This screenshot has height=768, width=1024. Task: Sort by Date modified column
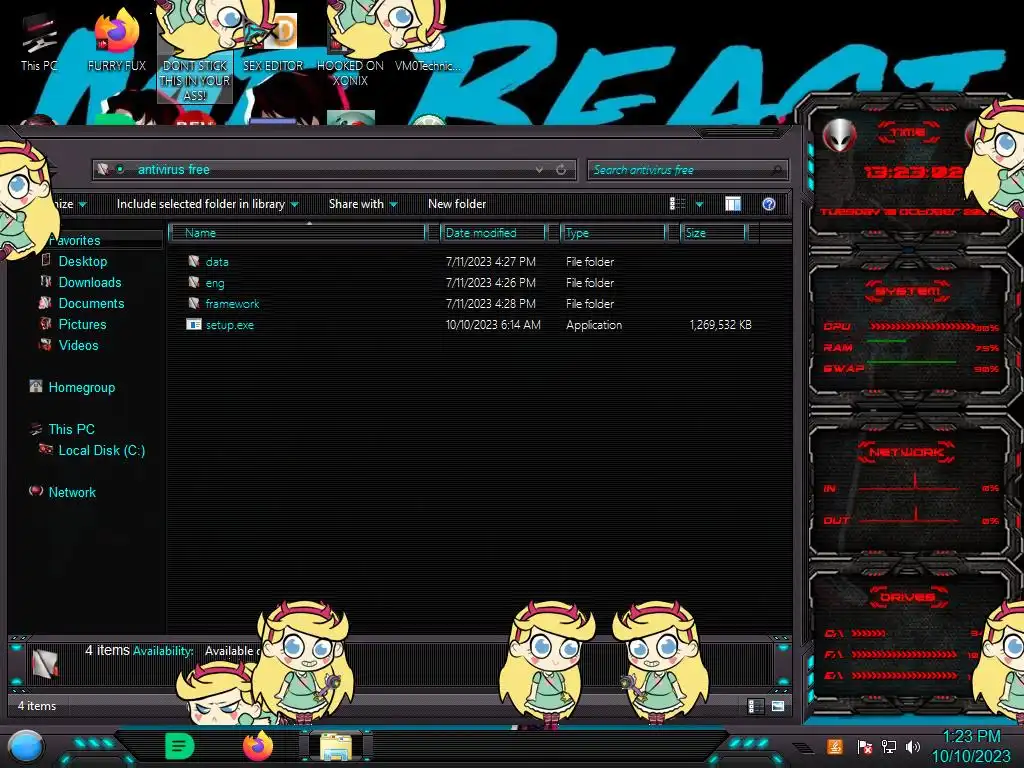493,232
